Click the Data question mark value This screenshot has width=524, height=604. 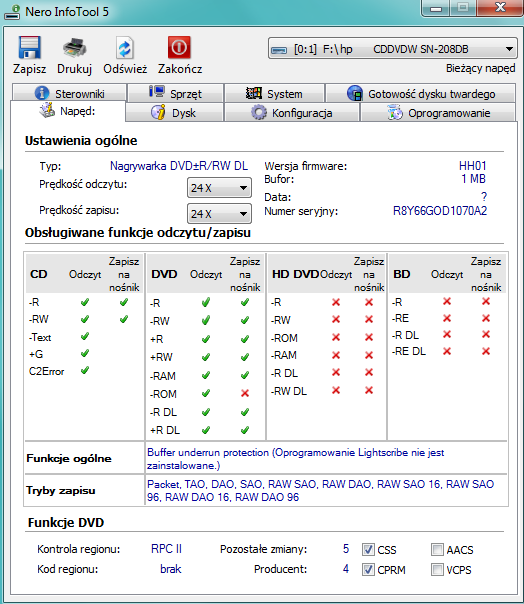[x=484, y=197]
